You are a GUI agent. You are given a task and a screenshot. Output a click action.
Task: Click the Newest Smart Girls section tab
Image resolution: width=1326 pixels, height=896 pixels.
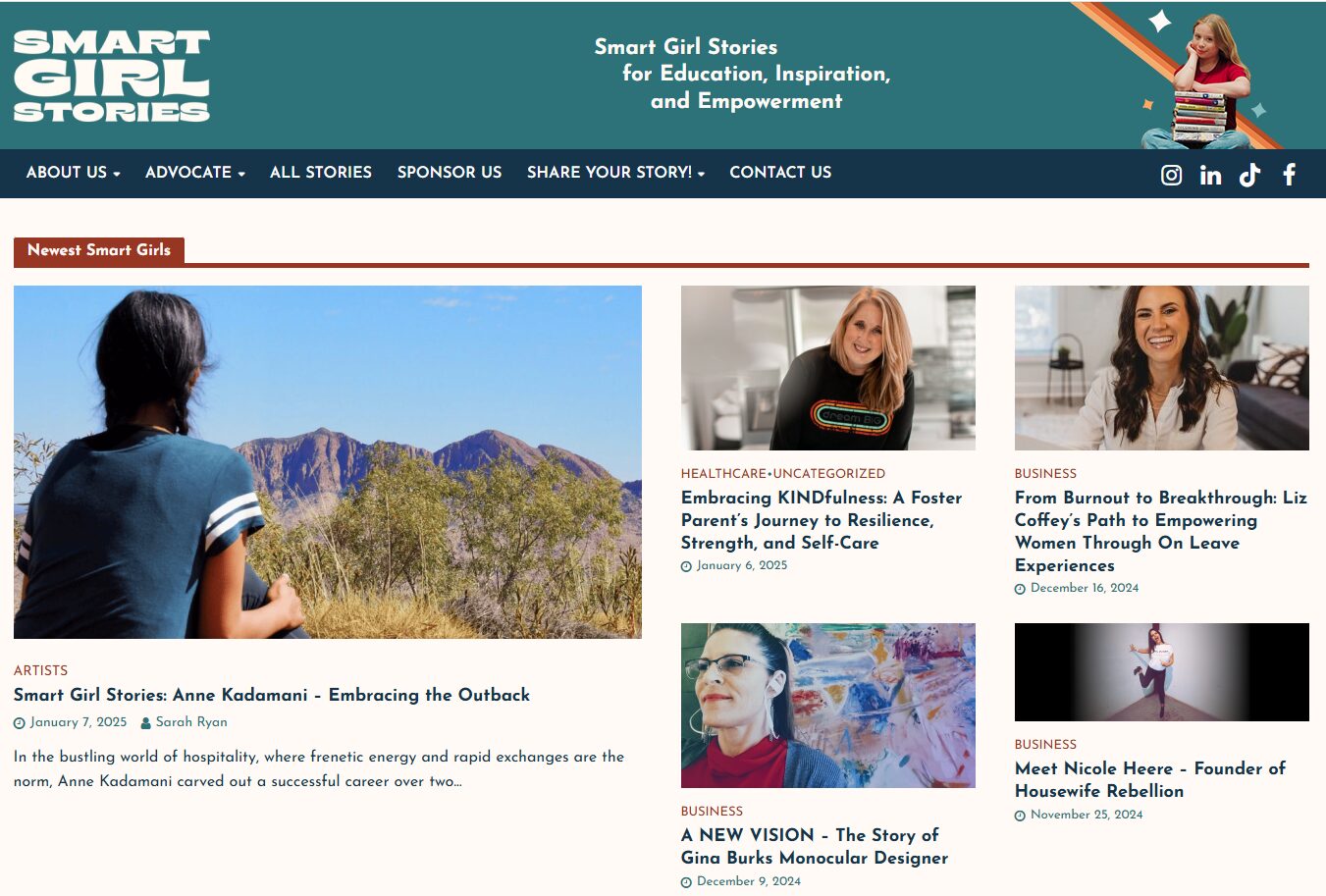[x=99, y=250]
